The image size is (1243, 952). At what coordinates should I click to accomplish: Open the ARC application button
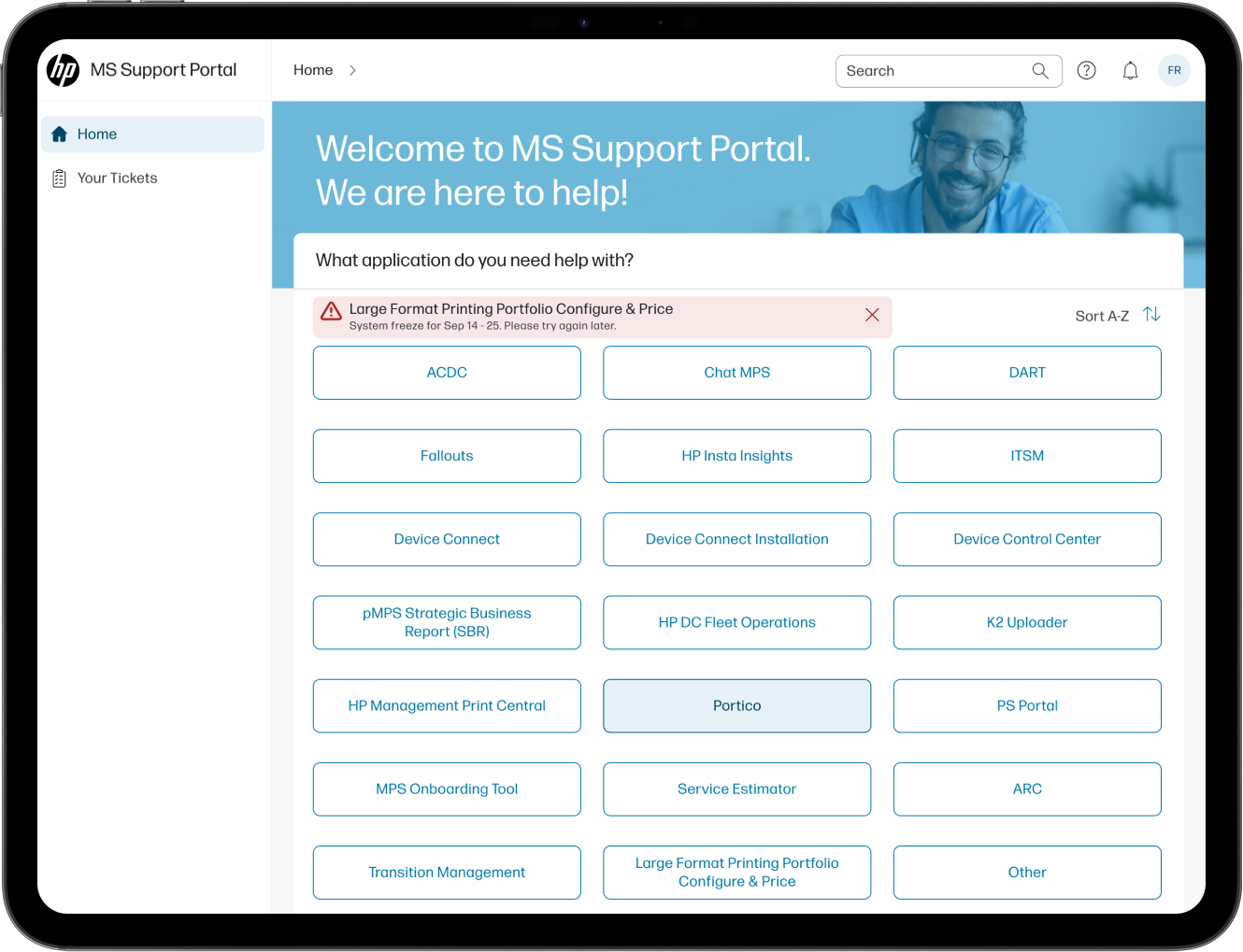coord(1027,789)
